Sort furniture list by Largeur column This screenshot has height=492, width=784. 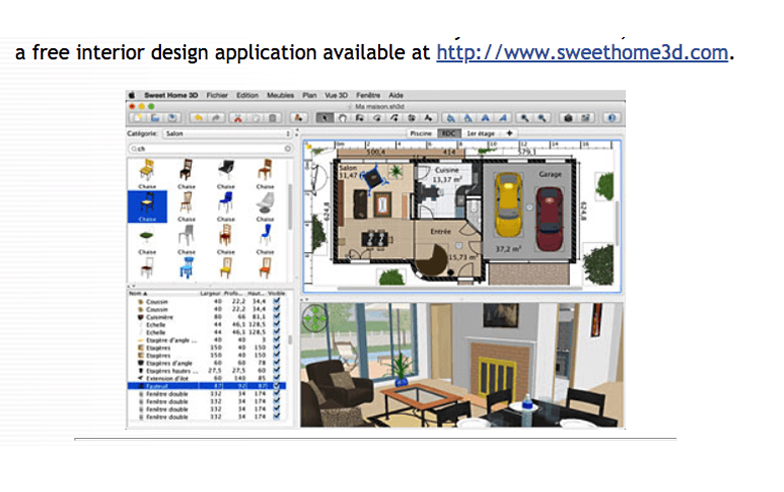210,294
